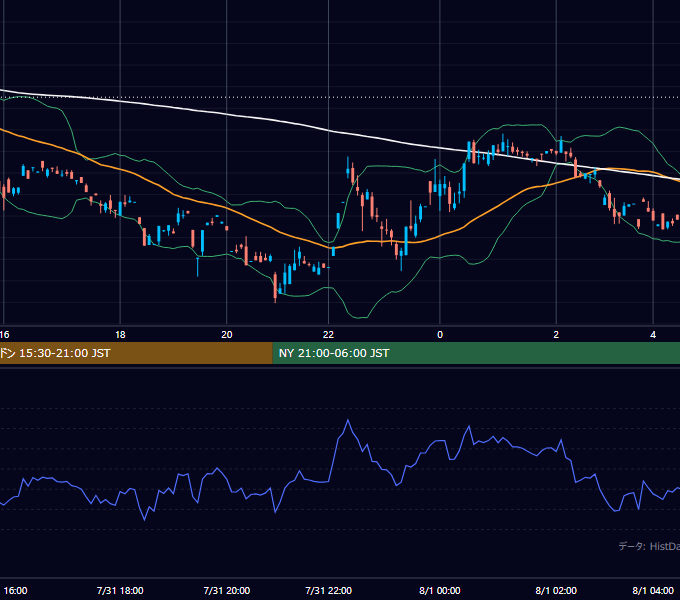This screenshot has height=600, width=680.
Task: Select the 4 hour axis label
Action: pos(653,335)
